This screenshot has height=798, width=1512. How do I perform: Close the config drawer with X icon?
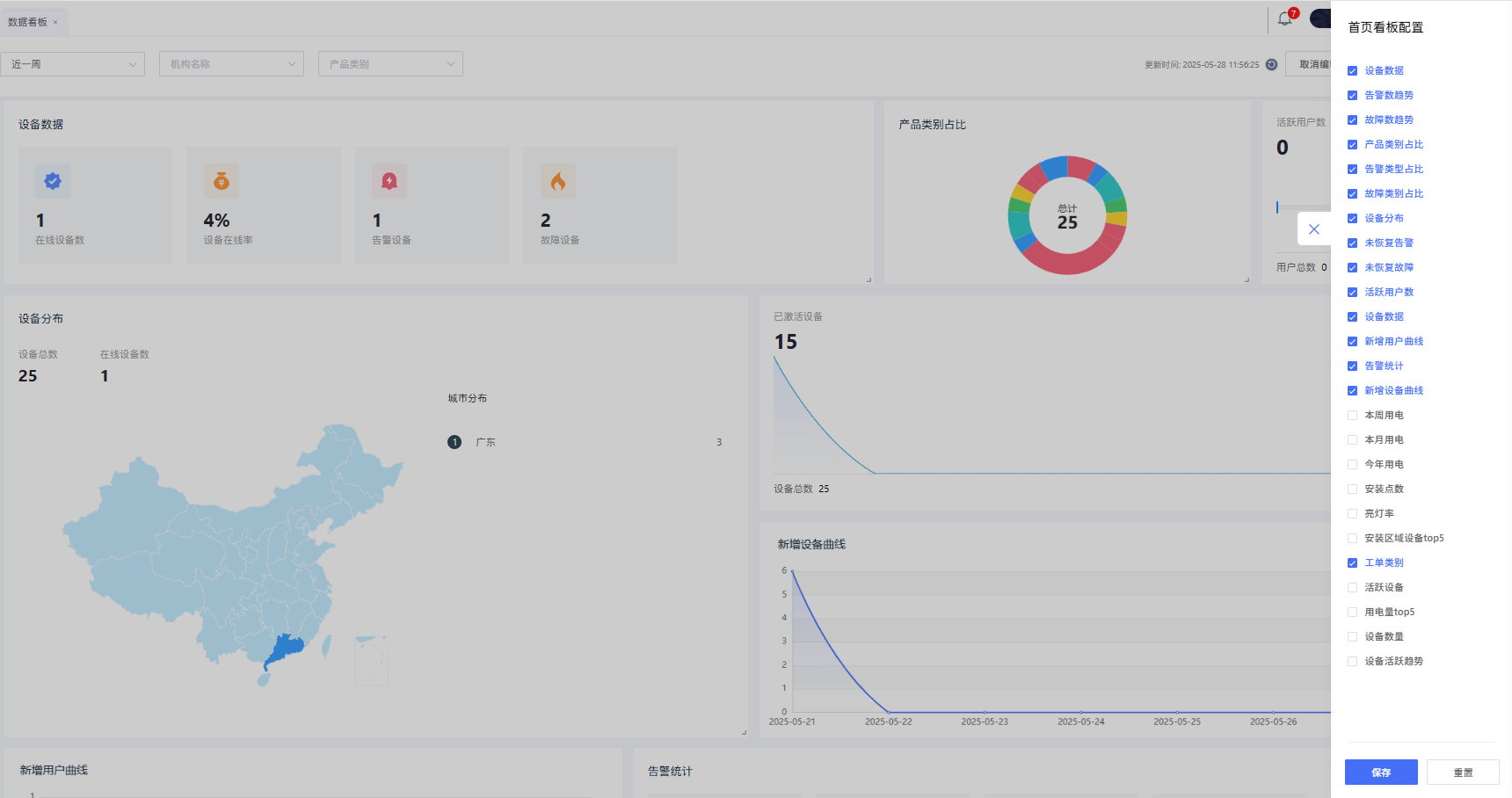coord(1313,229)
